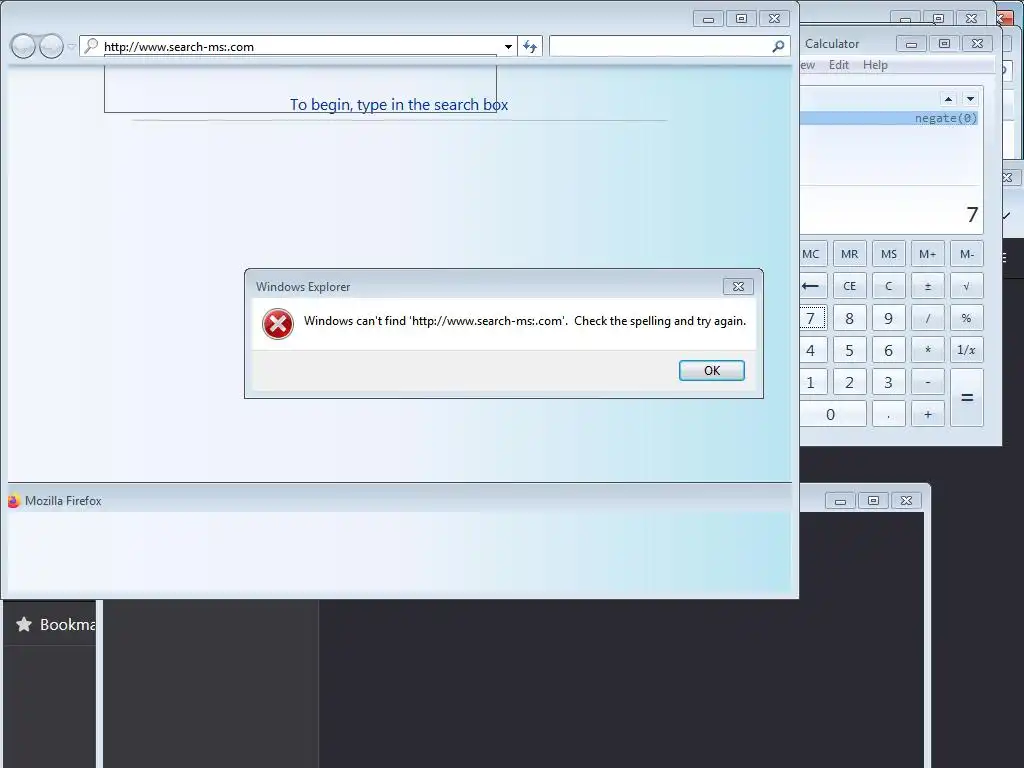
Task: Close the Mozilla Firefox window
Action: [906, 501]
